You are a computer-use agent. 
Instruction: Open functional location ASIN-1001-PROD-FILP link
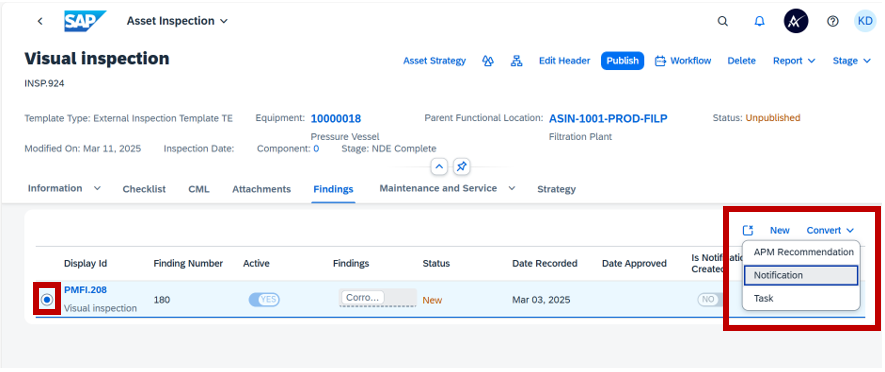(x=608, y=119)
